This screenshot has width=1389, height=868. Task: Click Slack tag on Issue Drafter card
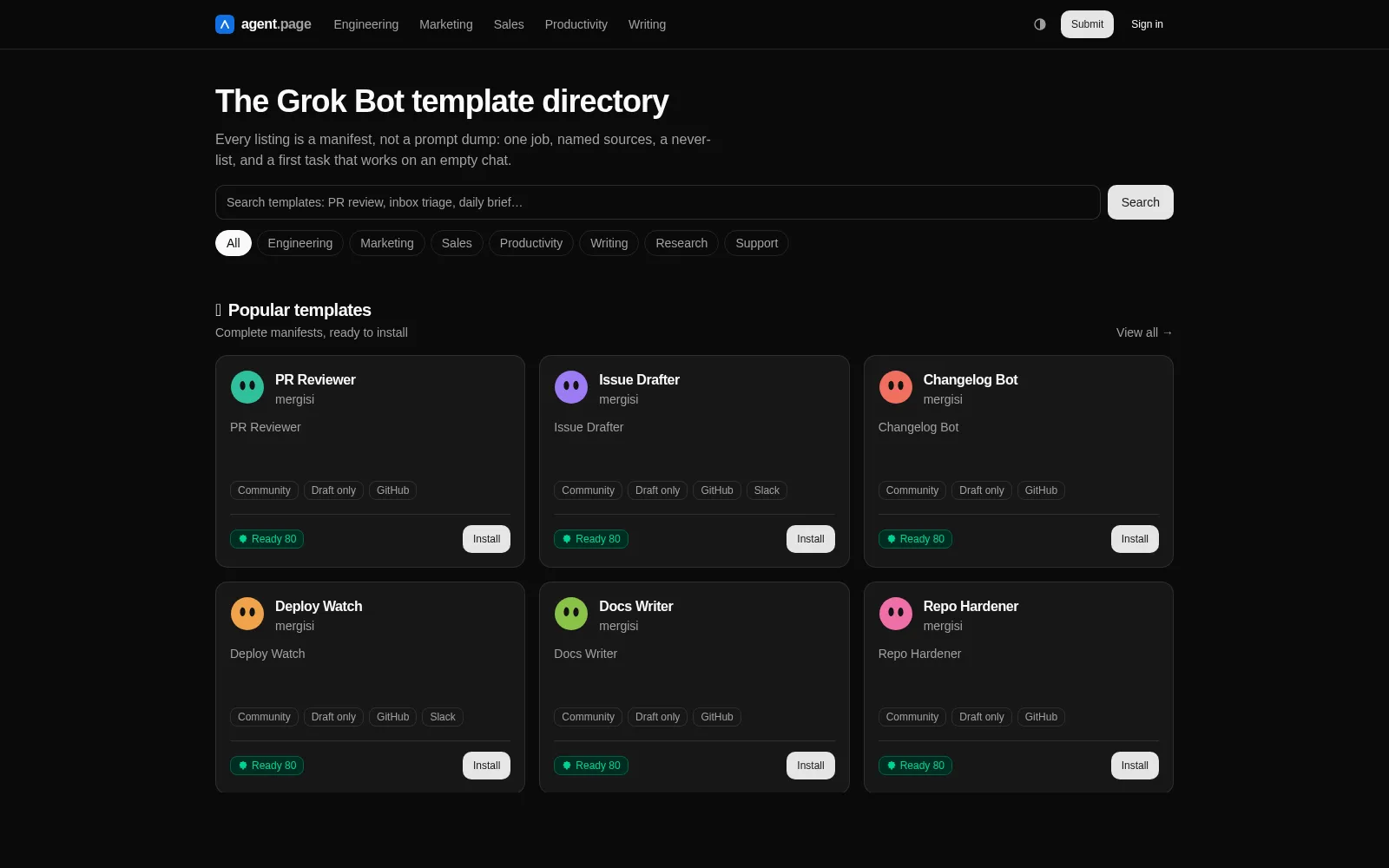767,490
